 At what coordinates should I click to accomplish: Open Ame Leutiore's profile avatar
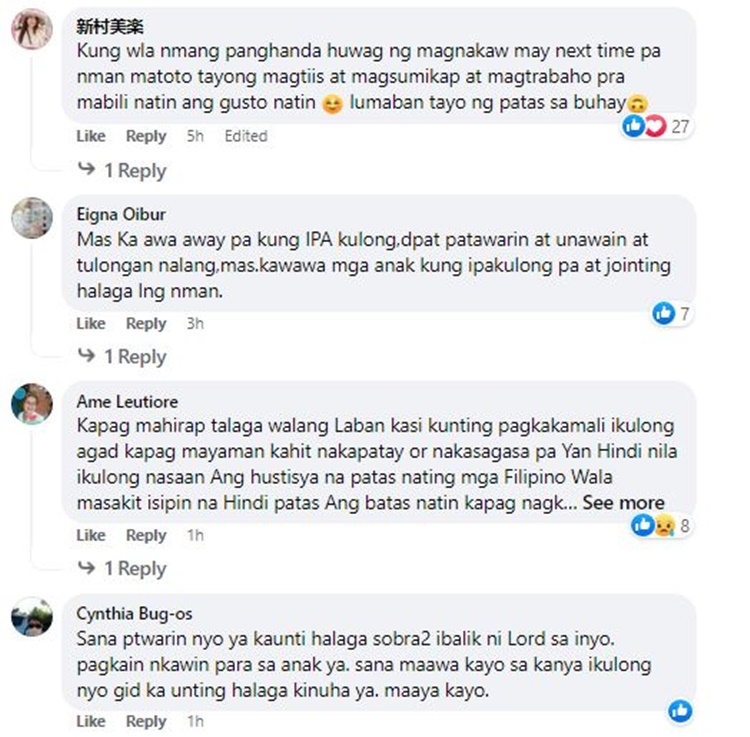(32, 404)
